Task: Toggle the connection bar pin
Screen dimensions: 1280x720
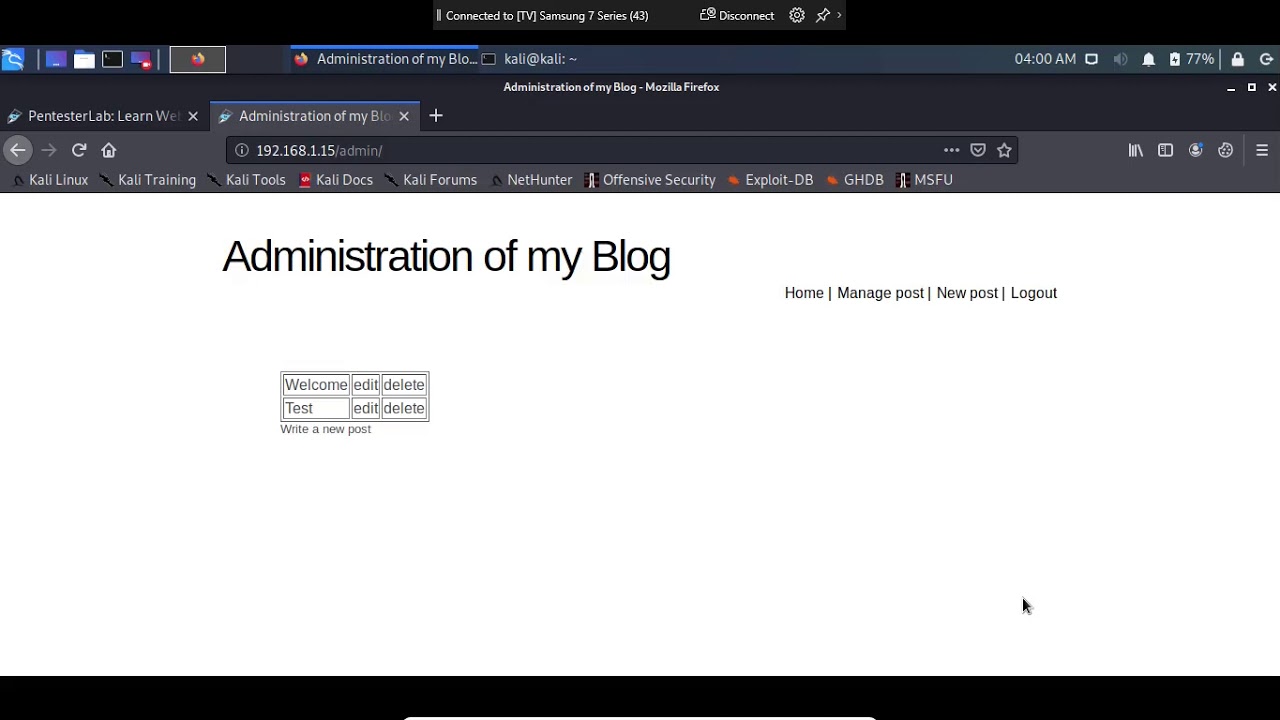Action: click(x=823, y=15)
